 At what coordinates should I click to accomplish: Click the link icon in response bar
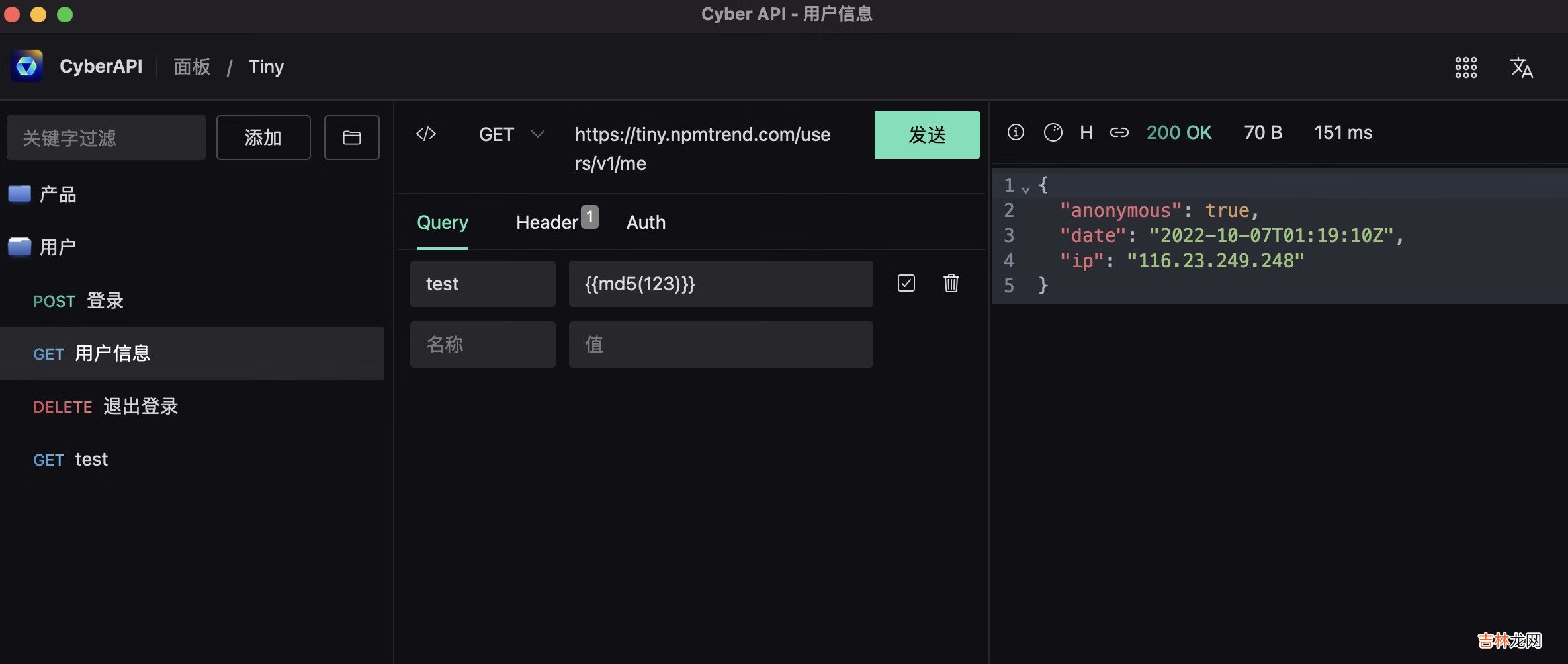pyautogui.click(x=1119, y=132)
